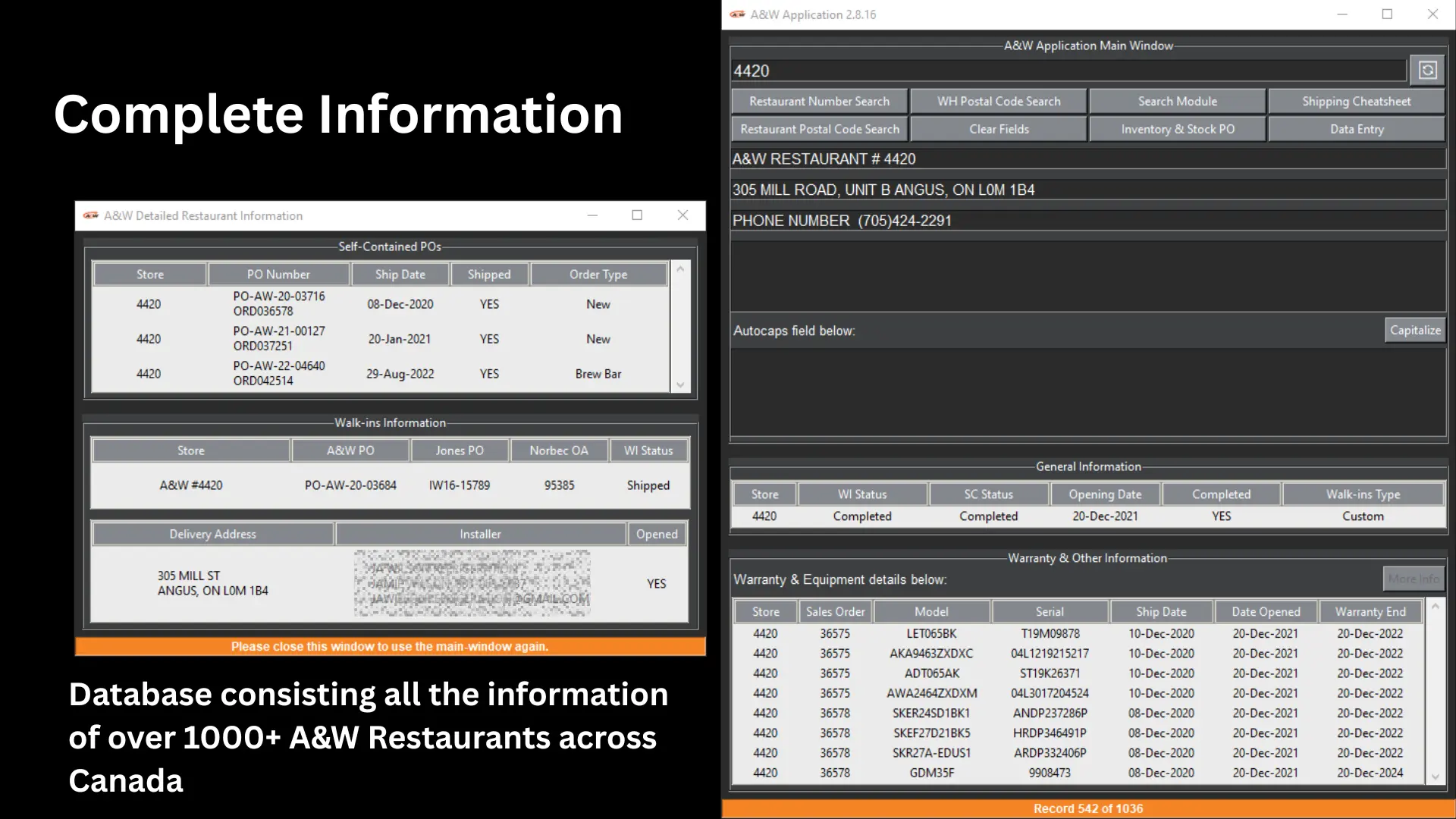This screenshot has width=1456, height=819.
Task: Open the Restaurant Number Search
Action: point(819,100)
